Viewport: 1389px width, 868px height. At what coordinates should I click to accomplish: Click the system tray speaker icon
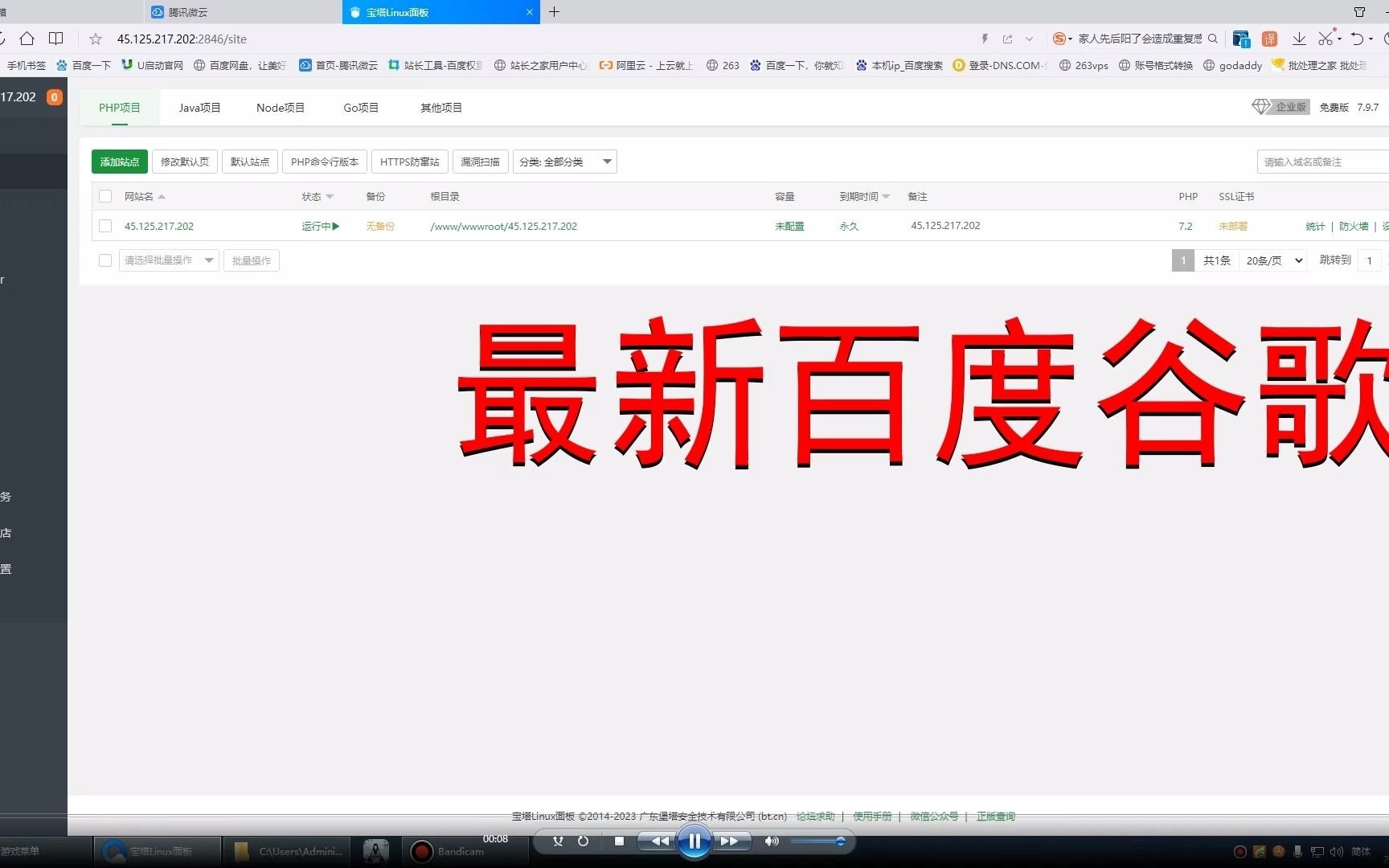pyautogui.click(x=1336, y=852)
